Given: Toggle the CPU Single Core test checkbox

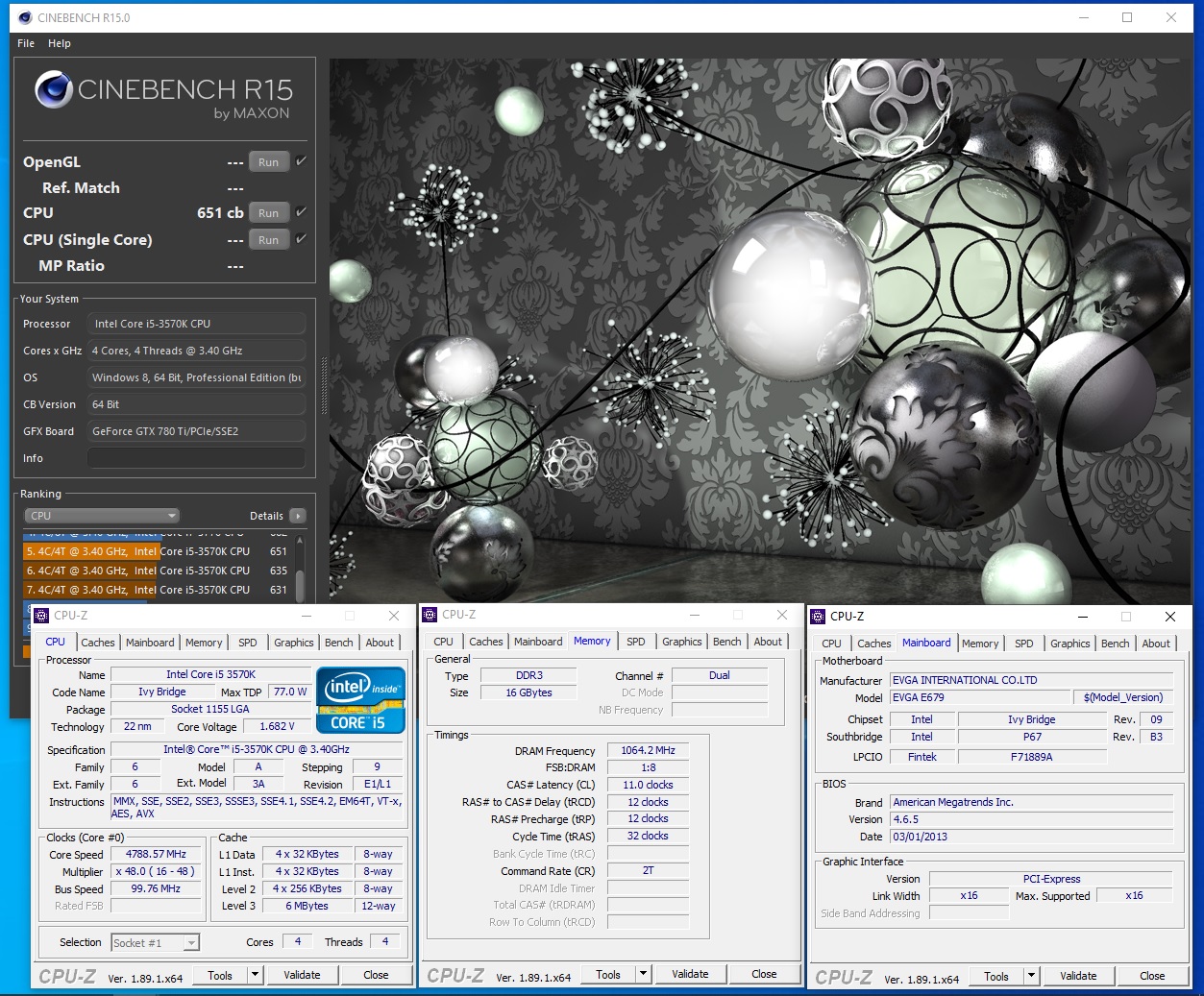Looking at the screenshot, I should (x=301, y=239).
